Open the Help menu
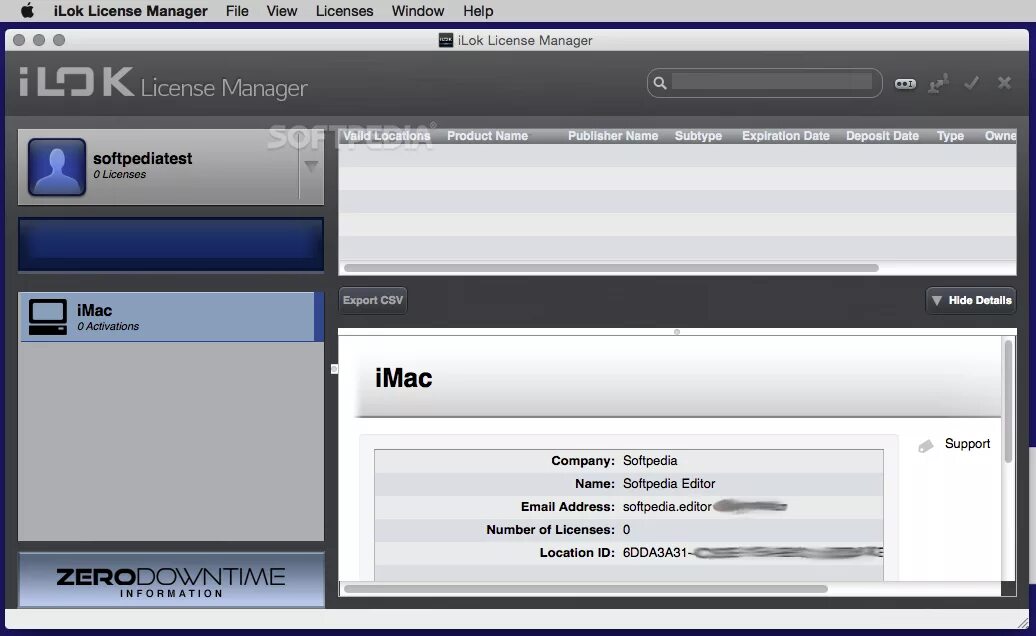 [478, 11]
